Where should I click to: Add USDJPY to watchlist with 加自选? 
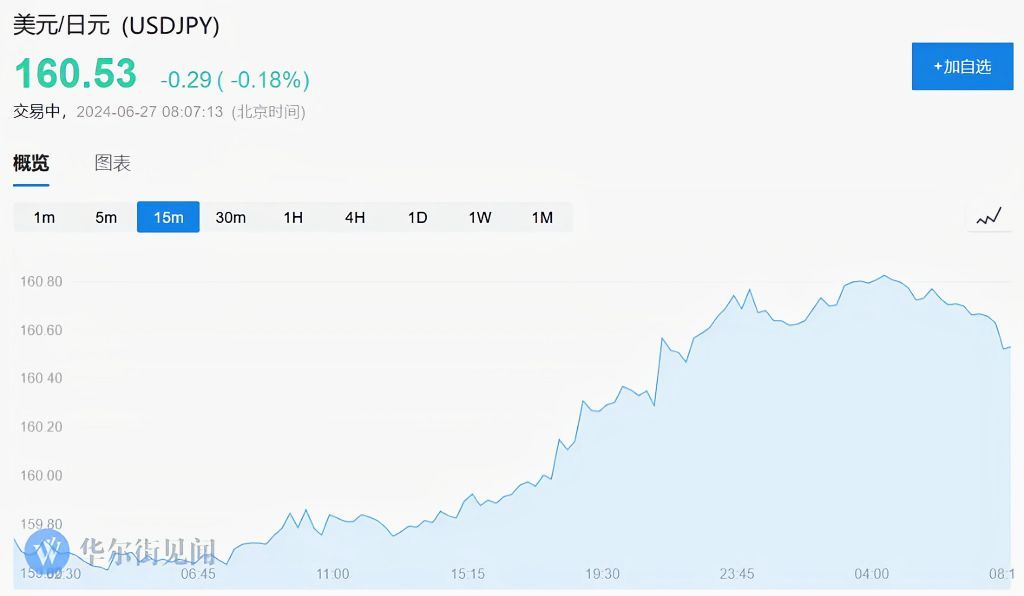point(962,67)
